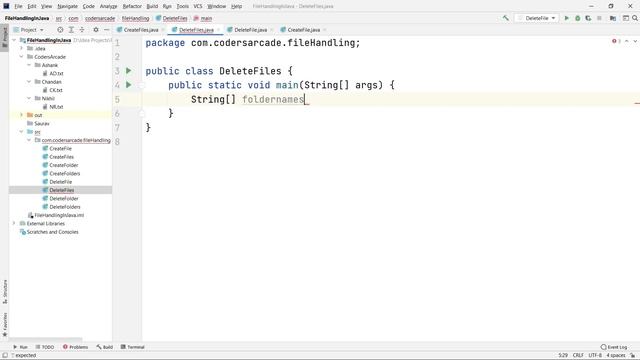Expand all in Project panel
This screenshot has height=360, width=640.
(71, 30)
